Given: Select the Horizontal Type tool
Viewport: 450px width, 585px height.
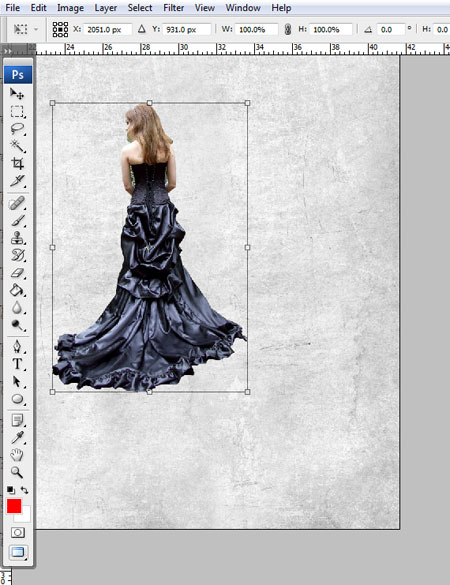Looking at the screenshot, I should point(17,364).
